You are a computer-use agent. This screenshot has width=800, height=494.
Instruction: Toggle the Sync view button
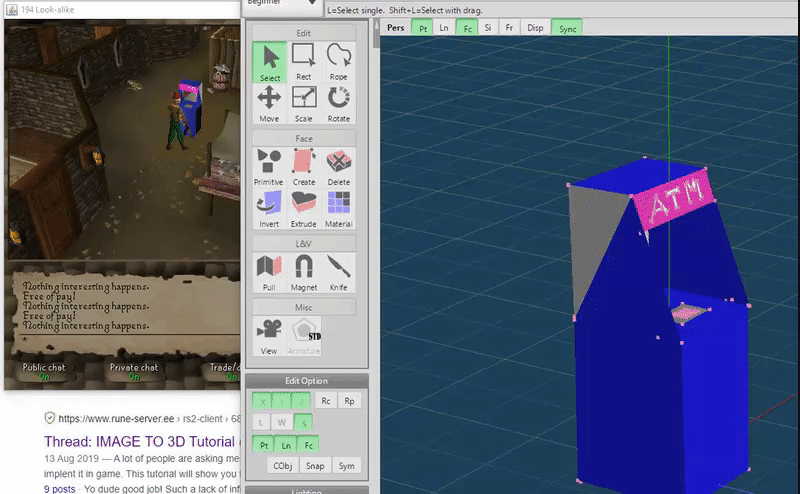coord(567,28)
